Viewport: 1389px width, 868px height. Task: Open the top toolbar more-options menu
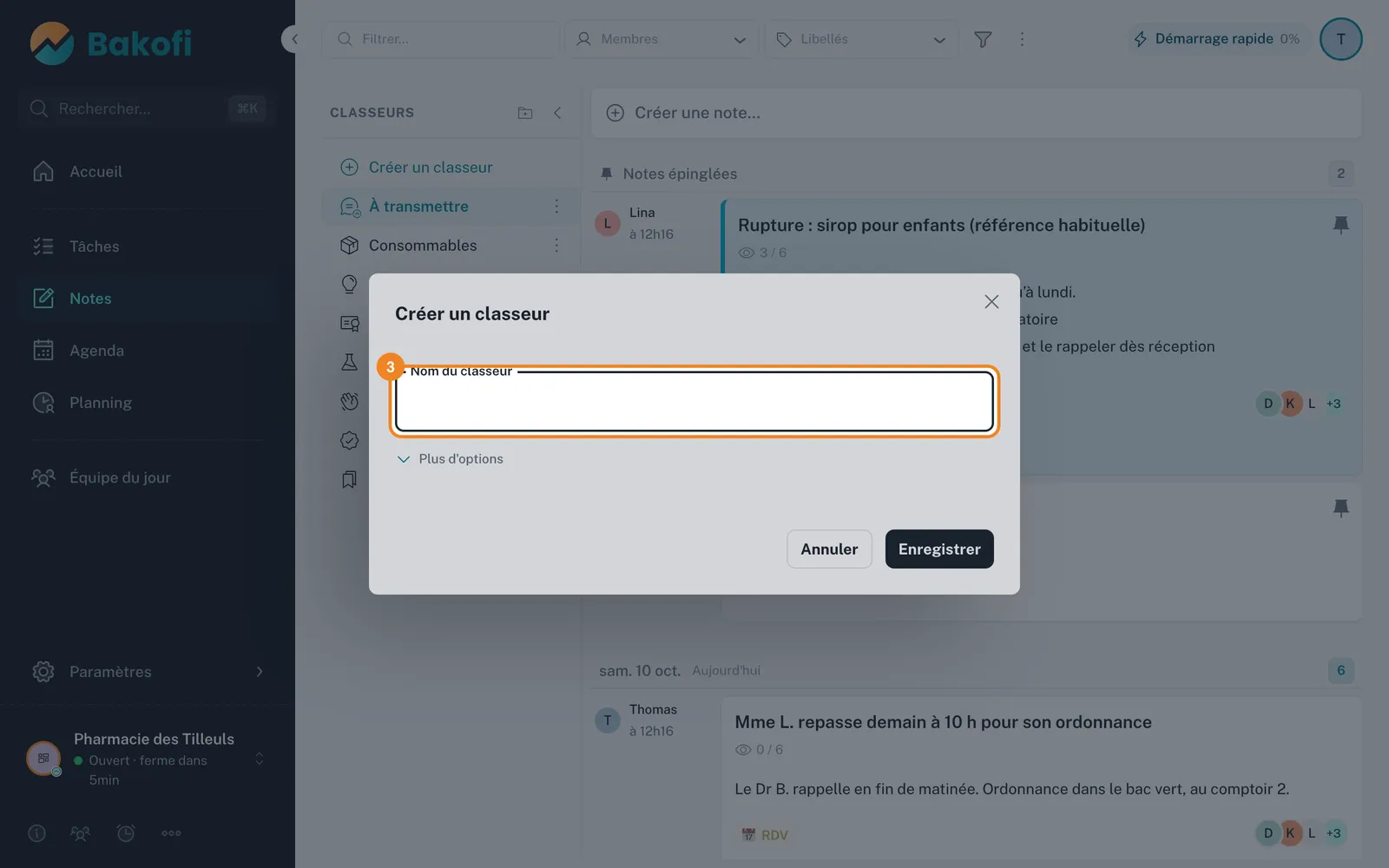click(x=1022, y=39)
